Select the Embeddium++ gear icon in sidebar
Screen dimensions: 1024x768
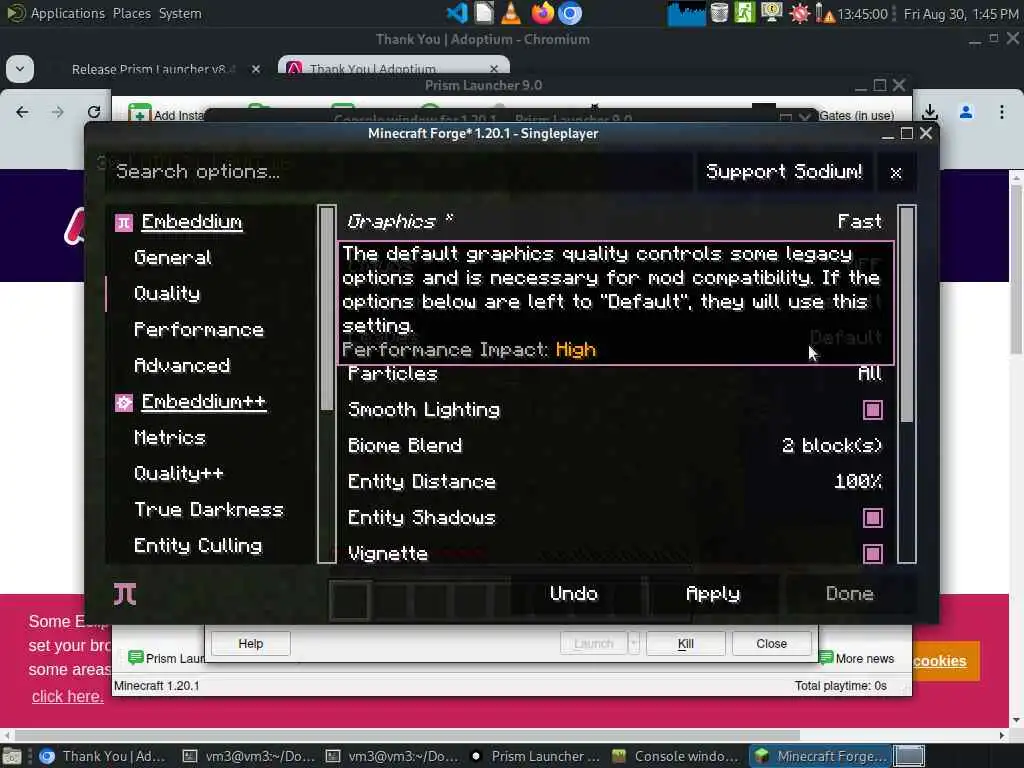(x=123, y=402)
